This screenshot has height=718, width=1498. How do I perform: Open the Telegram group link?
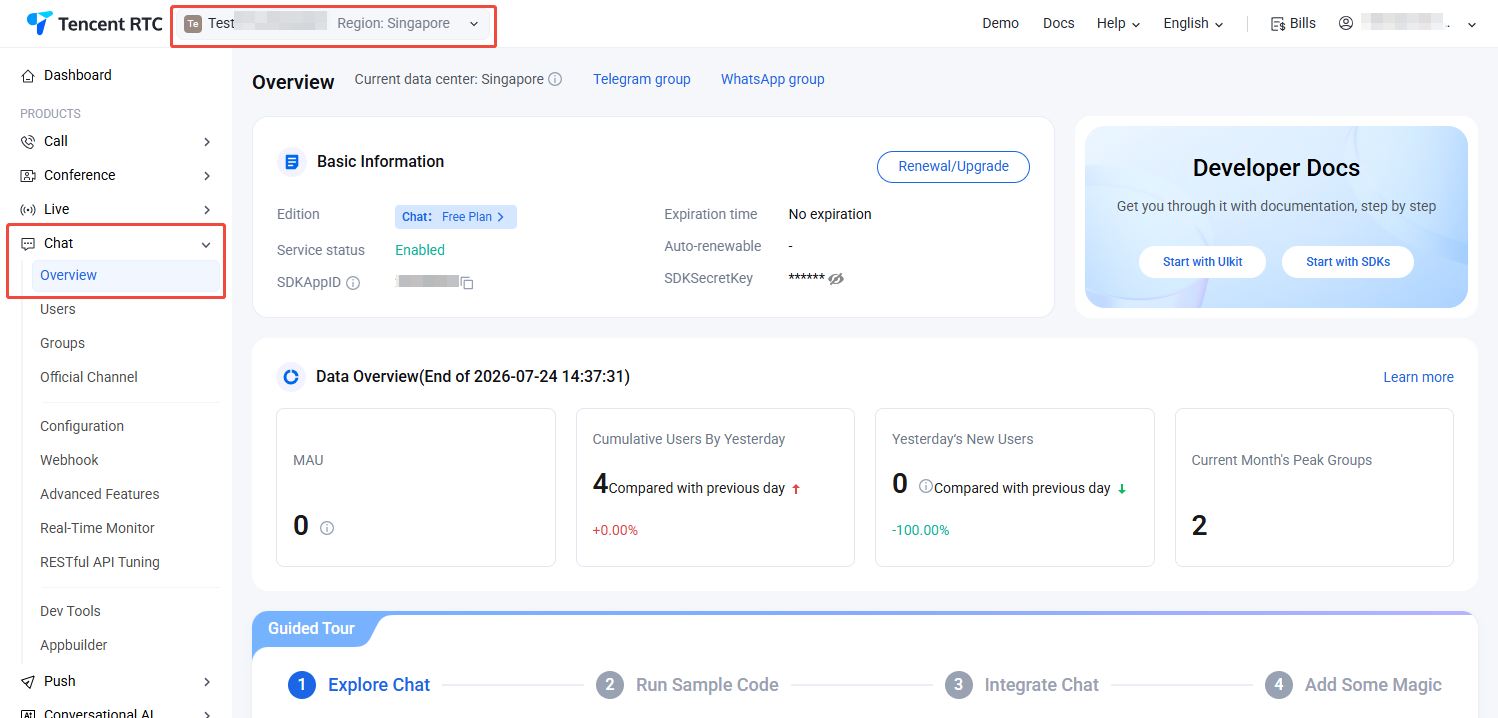click(642, 79)
